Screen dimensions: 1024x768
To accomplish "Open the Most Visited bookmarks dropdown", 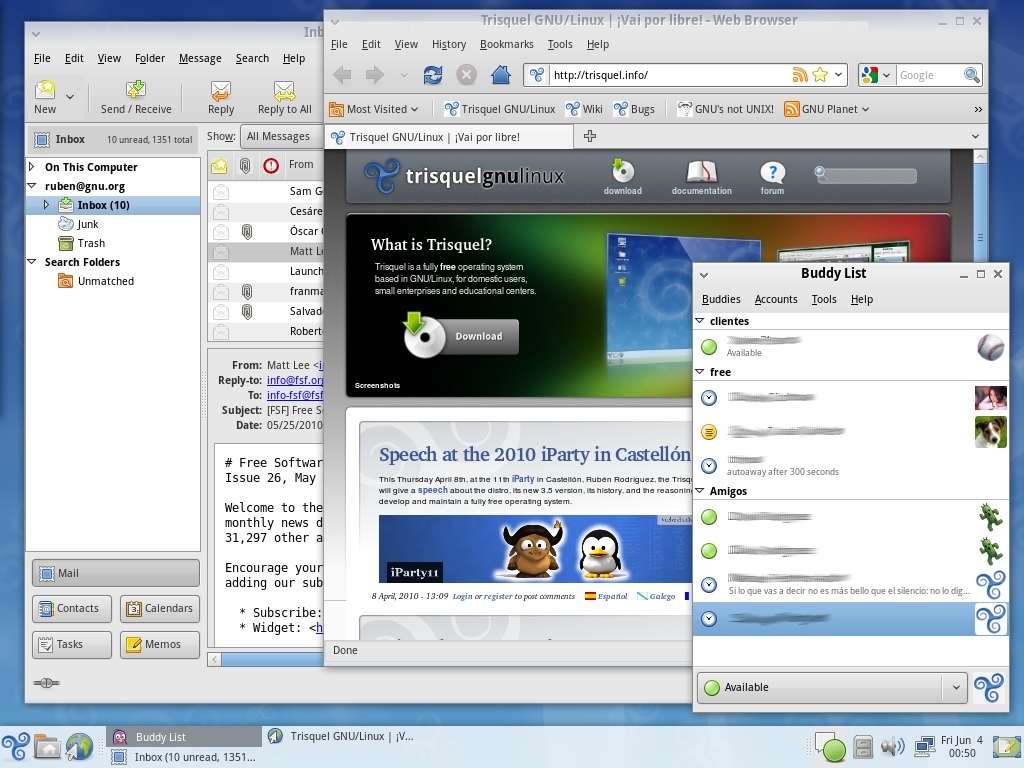I will click(x=374, y=109).
